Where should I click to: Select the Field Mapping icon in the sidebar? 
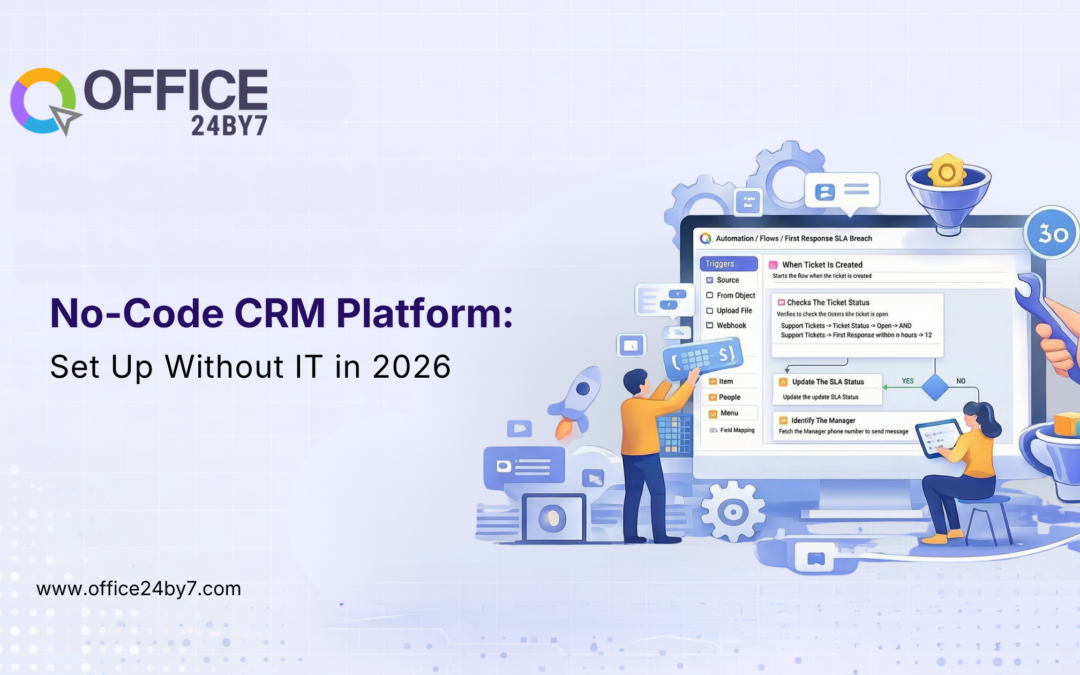click(x=711, y=430)
